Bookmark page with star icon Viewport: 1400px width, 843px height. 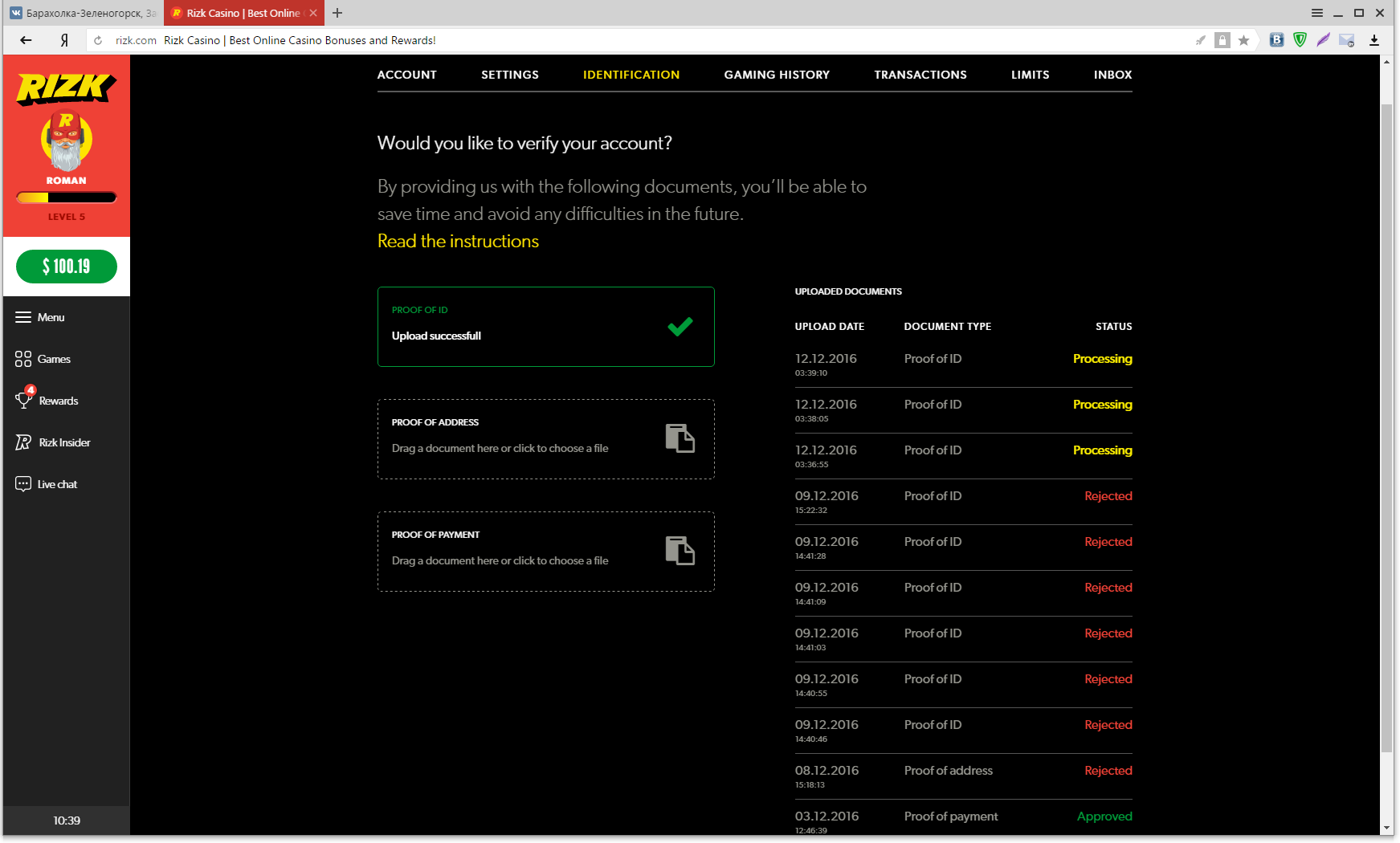1243,40
